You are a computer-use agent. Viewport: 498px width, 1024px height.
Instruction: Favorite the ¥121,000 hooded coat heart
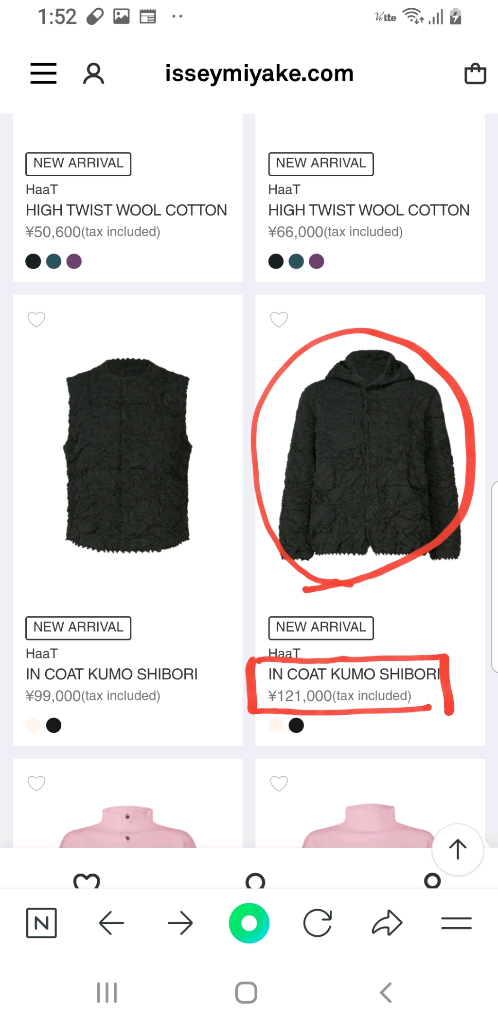(279, 319)
